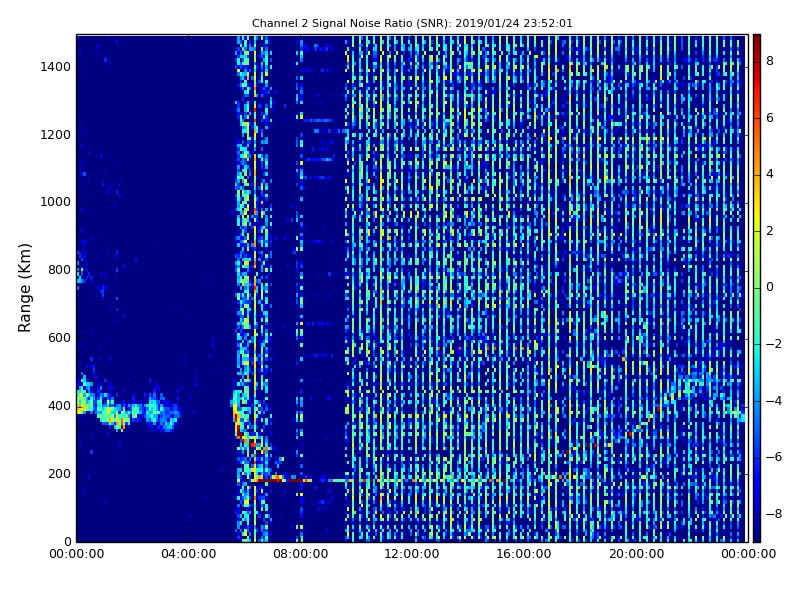The height and width of the screenshot is (600, 800).
Task: Click the 'Range (Km)' y-axis label
Action: click(24, 288)
